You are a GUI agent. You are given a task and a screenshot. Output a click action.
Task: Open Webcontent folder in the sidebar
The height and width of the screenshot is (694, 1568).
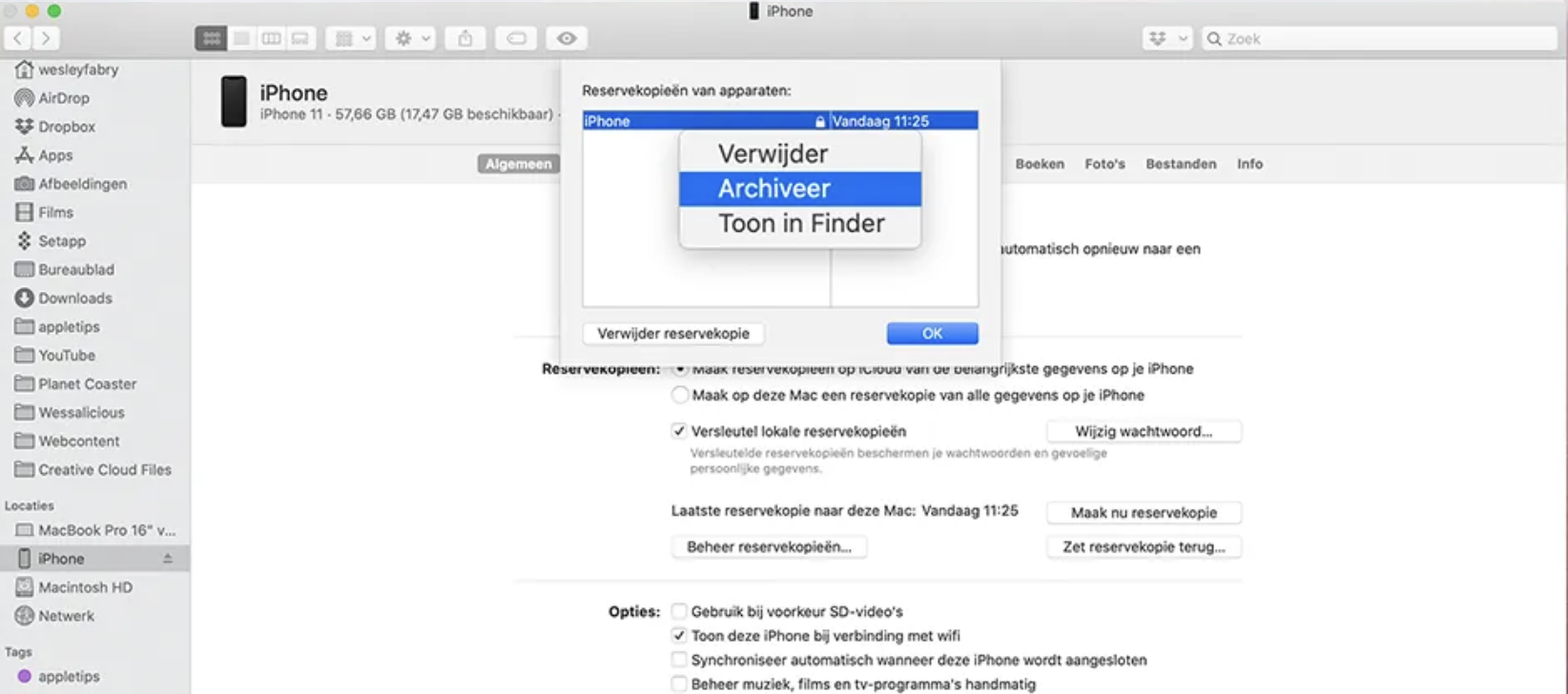point(68,441)
